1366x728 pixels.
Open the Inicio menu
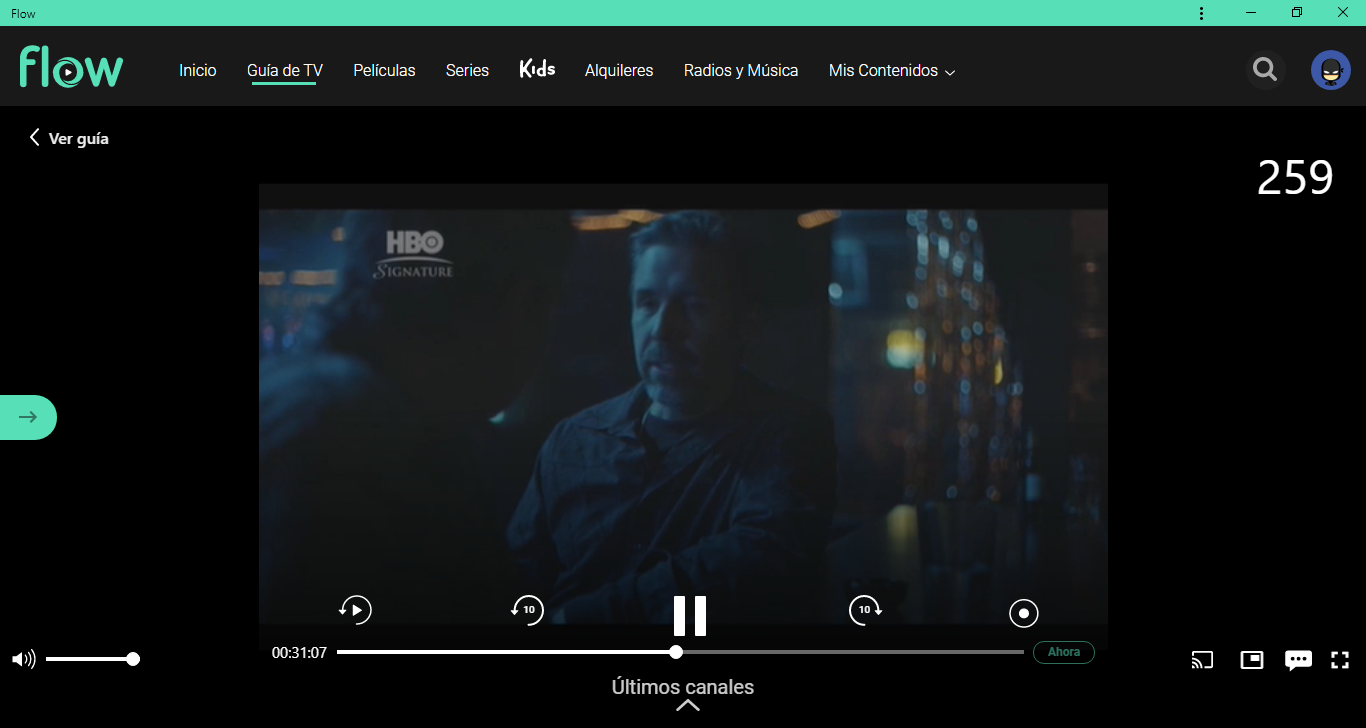coord(198,70)
